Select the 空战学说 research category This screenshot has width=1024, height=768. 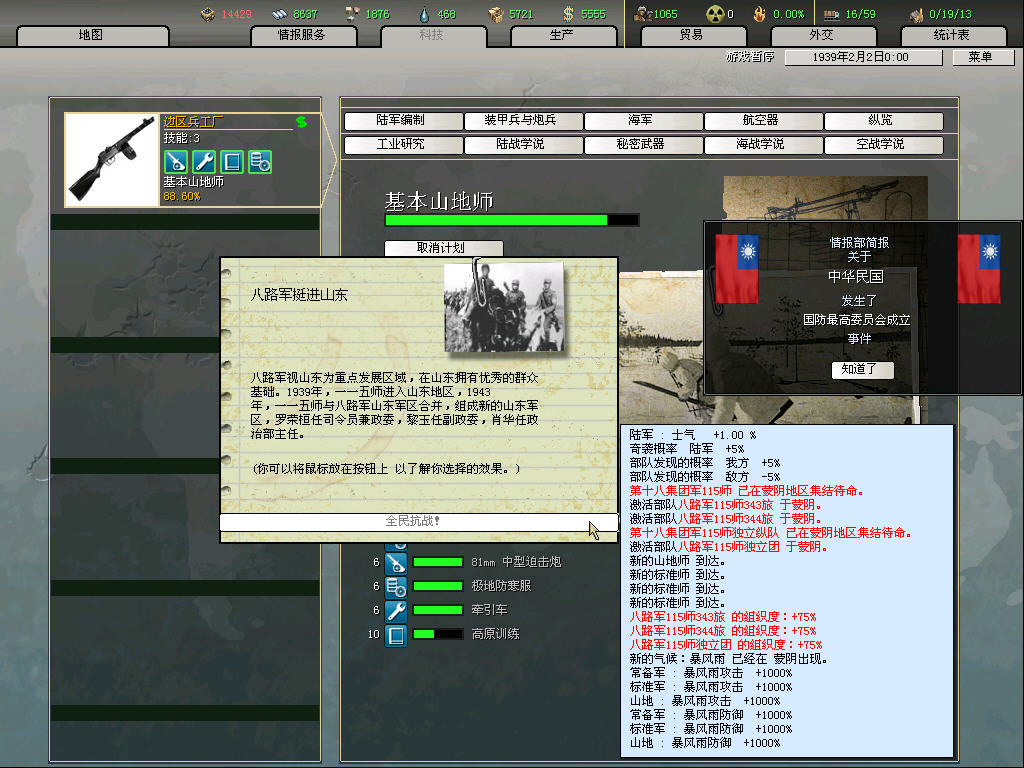(x=884, y=144)
